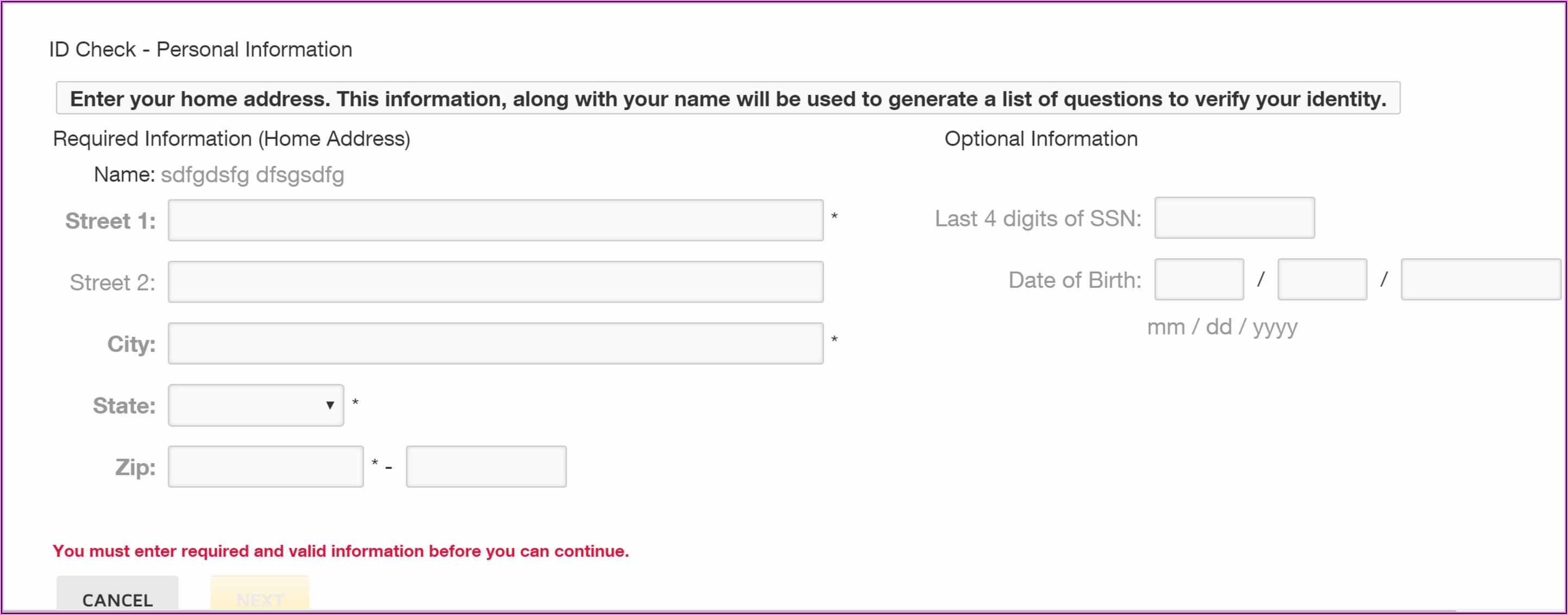Focus the City input field
Screen dimensions: 1568x615
496,343
